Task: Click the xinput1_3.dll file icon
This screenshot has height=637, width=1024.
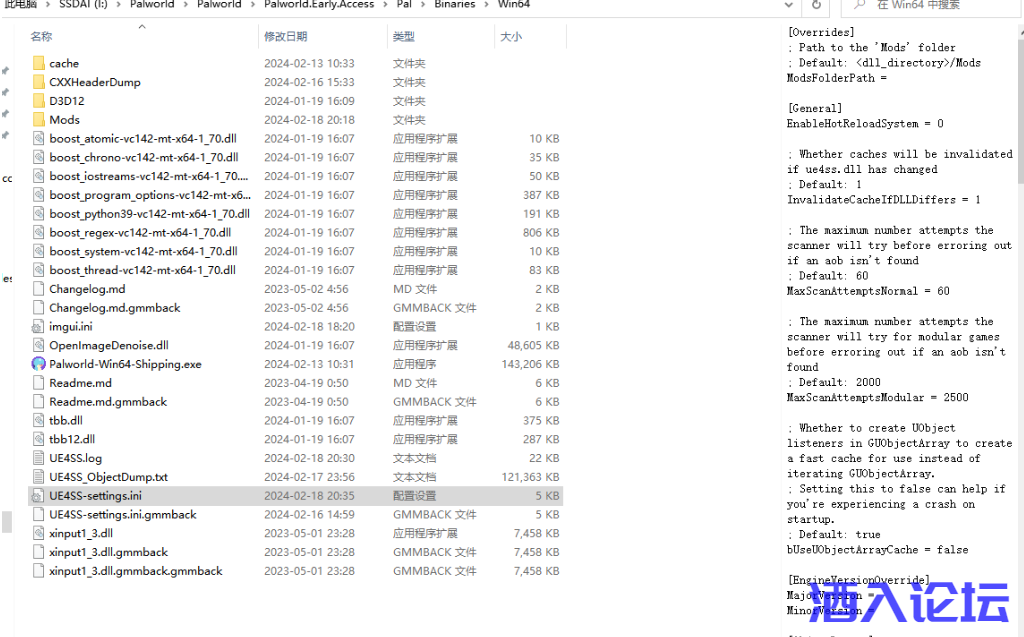Action: [x=39, y=533]
